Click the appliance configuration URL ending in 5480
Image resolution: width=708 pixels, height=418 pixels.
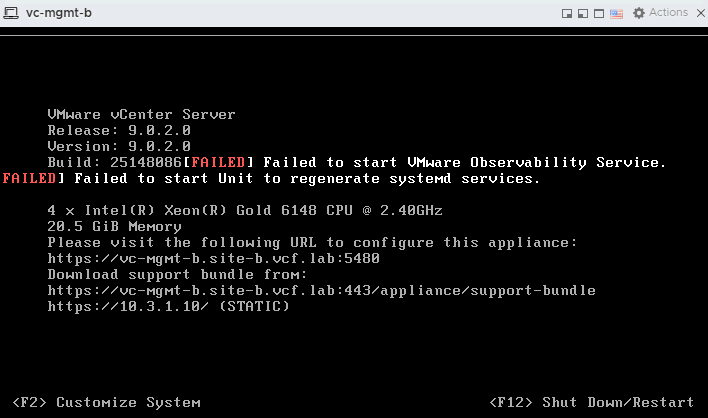(213, 258)
